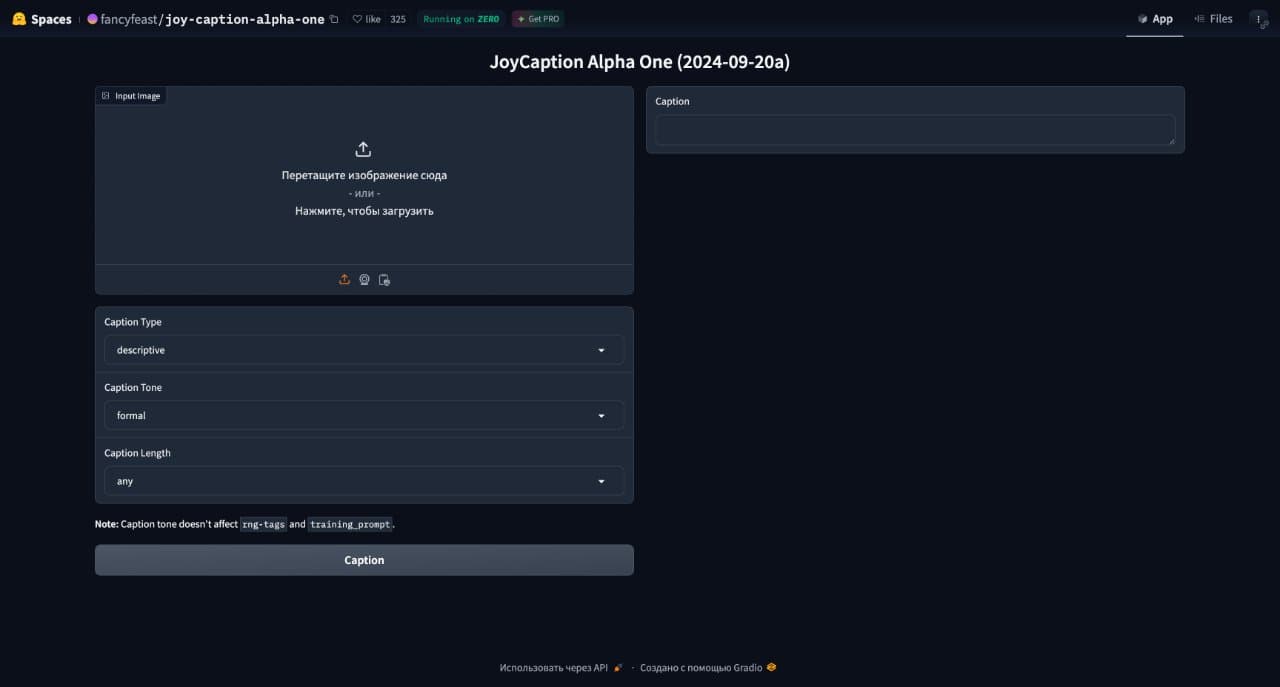Click the like count 325
Image resolution: width=1280 pixels, height=687 pixels.
point(398,19)
